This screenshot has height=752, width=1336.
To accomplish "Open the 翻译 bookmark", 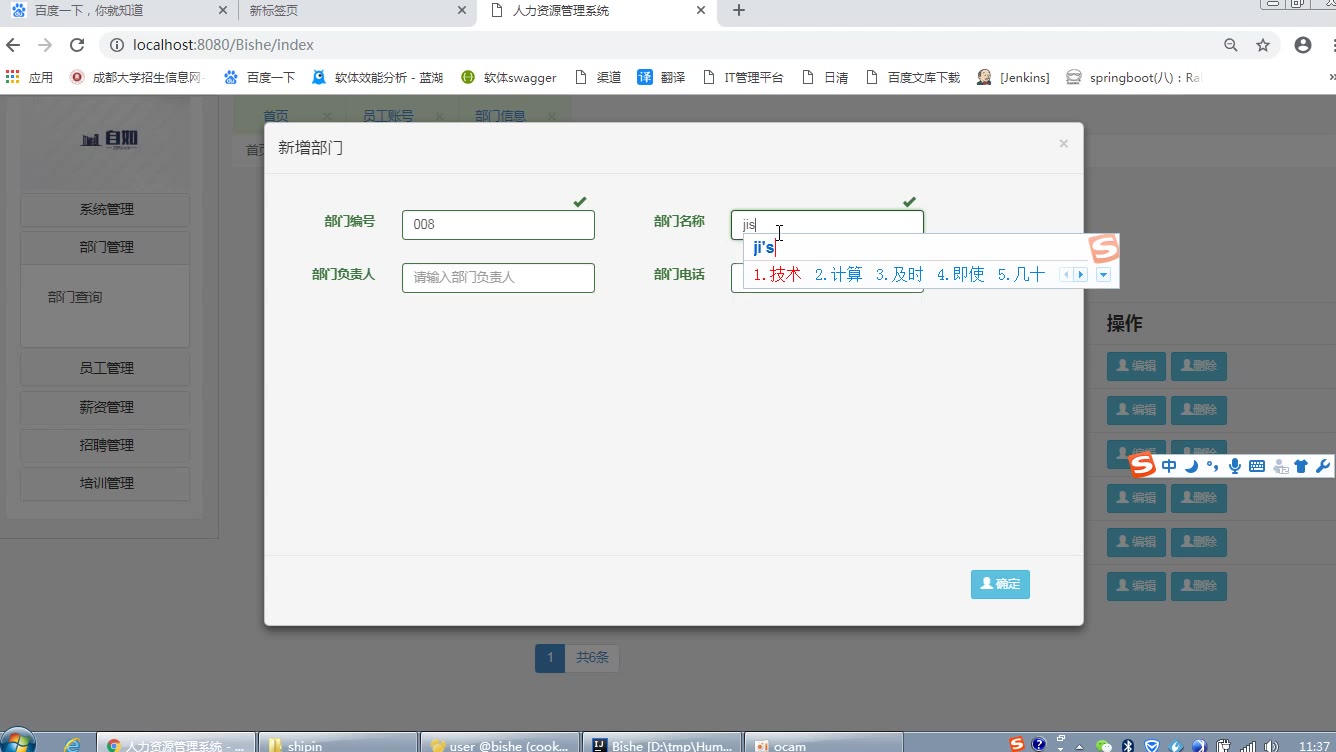I will (x=662, y=77).
